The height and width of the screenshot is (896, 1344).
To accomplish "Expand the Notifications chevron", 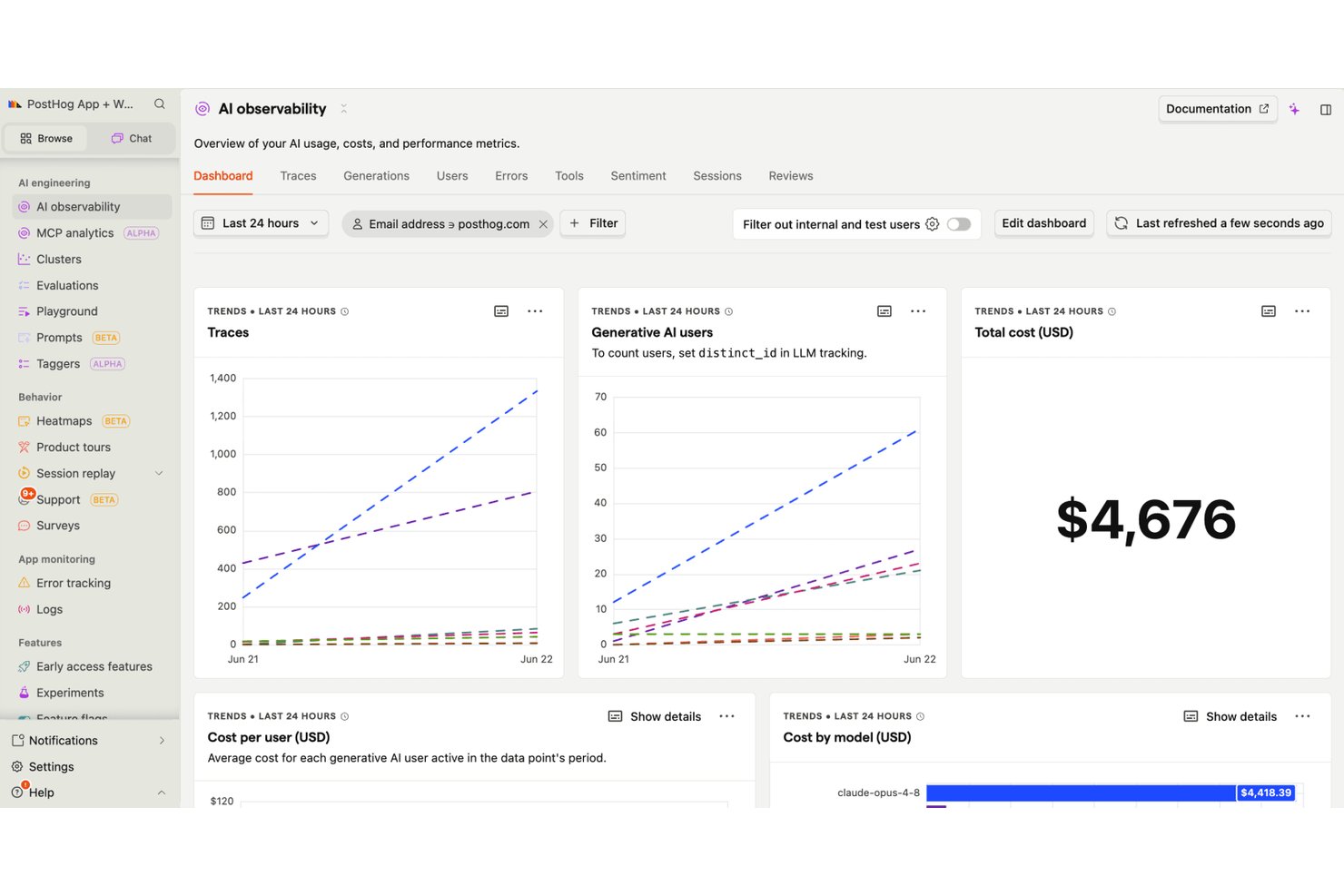I will (162, 741).
